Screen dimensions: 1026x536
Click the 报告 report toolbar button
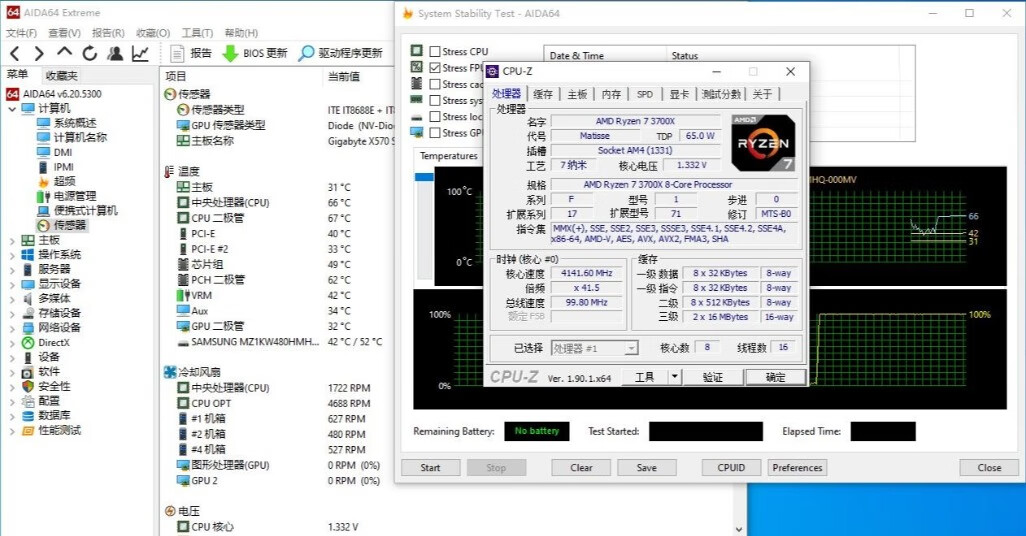tap(191, 53)
